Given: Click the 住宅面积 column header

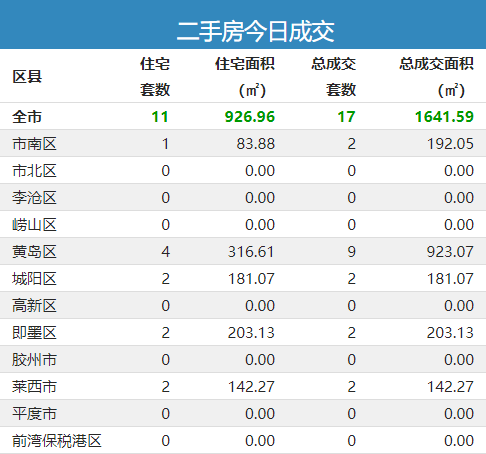Looking at the screenshot, I should pos(245,77).
